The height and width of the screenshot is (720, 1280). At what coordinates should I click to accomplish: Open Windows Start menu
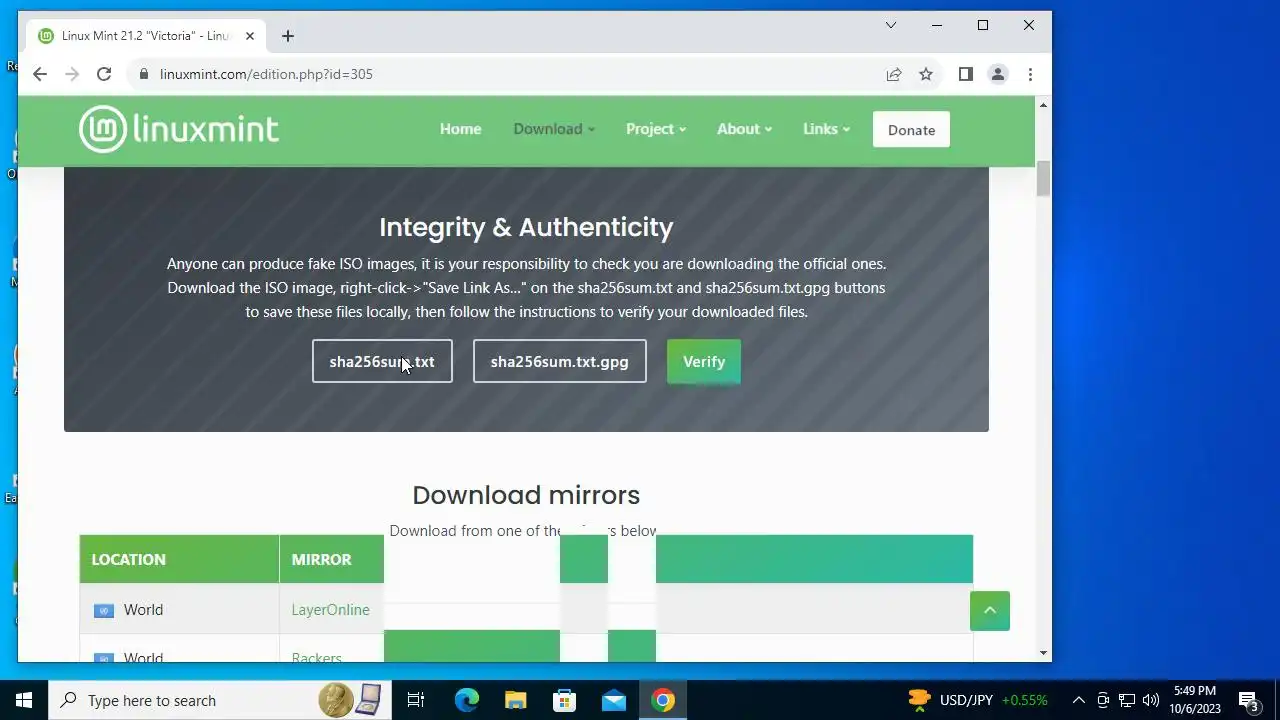[24, 700]
